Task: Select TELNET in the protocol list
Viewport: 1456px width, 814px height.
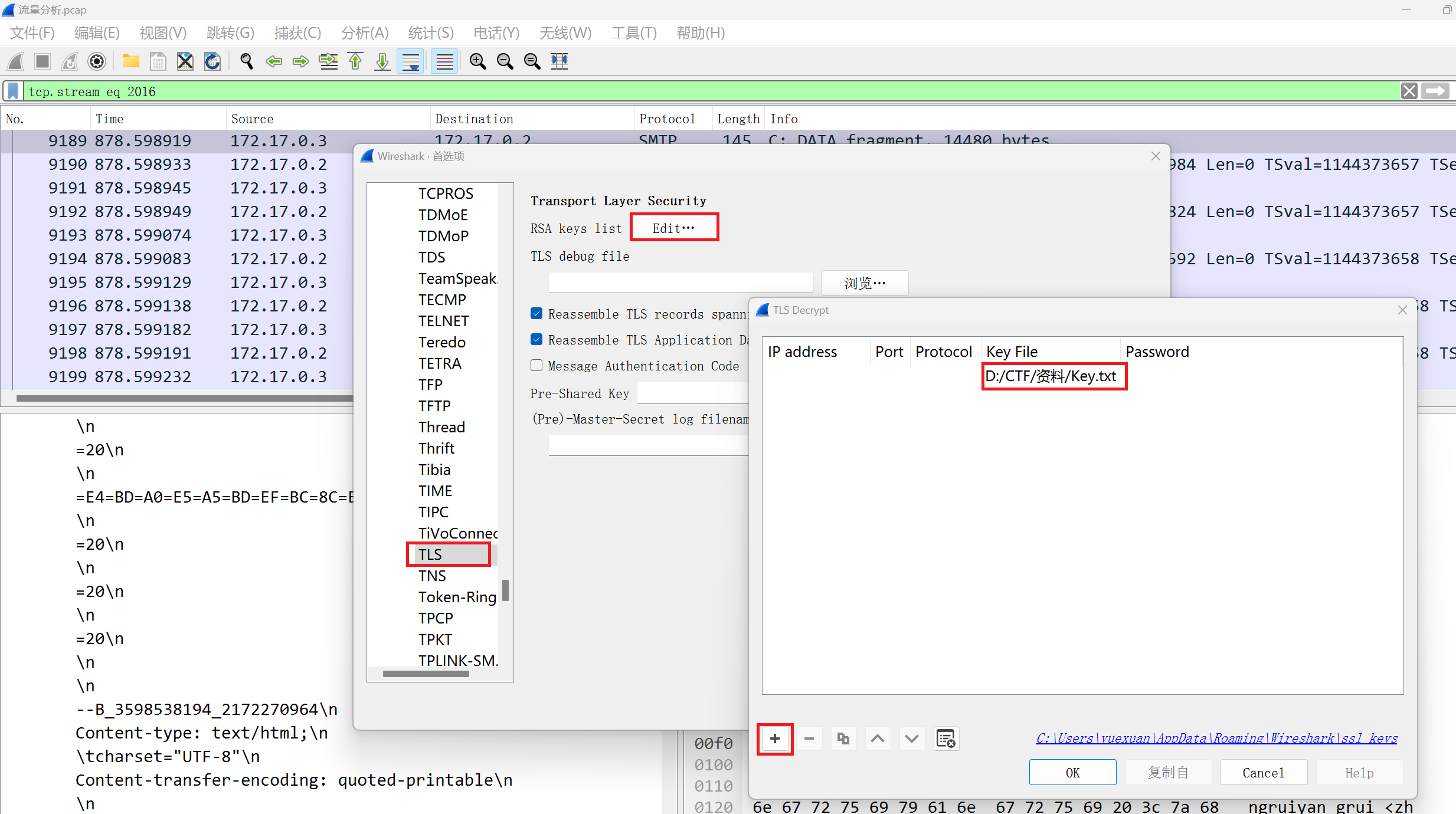Action: click(x=444, y=321)
